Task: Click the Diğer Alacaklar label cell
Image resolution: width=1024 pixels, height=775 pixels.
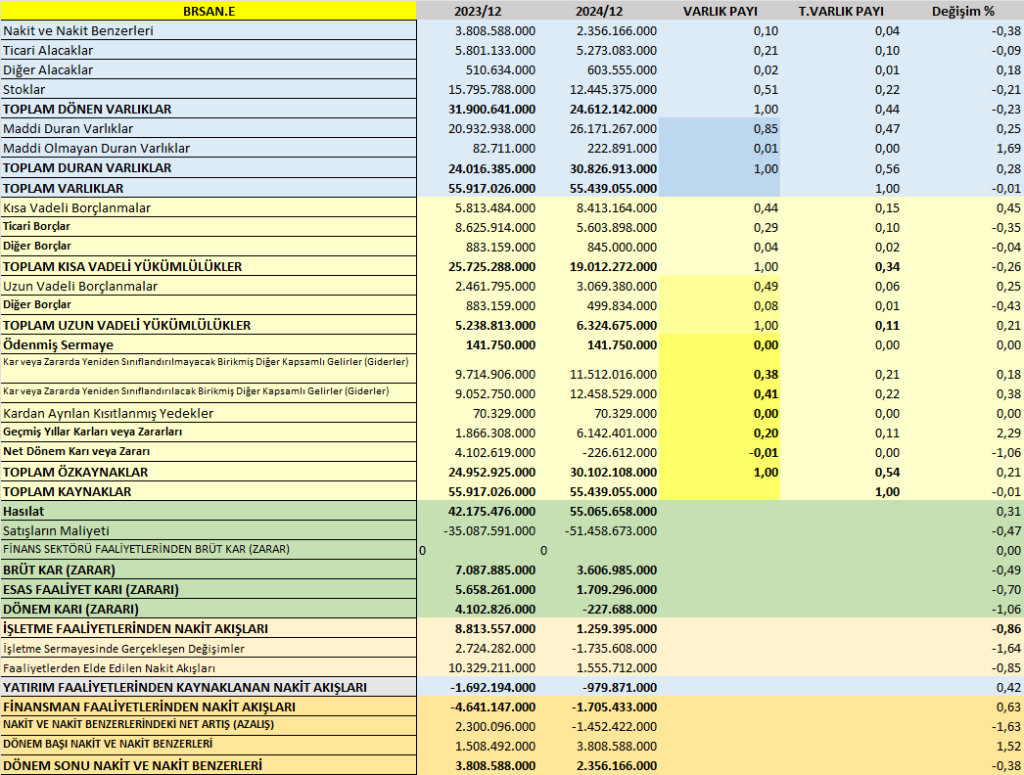Action: click(208, 70)
